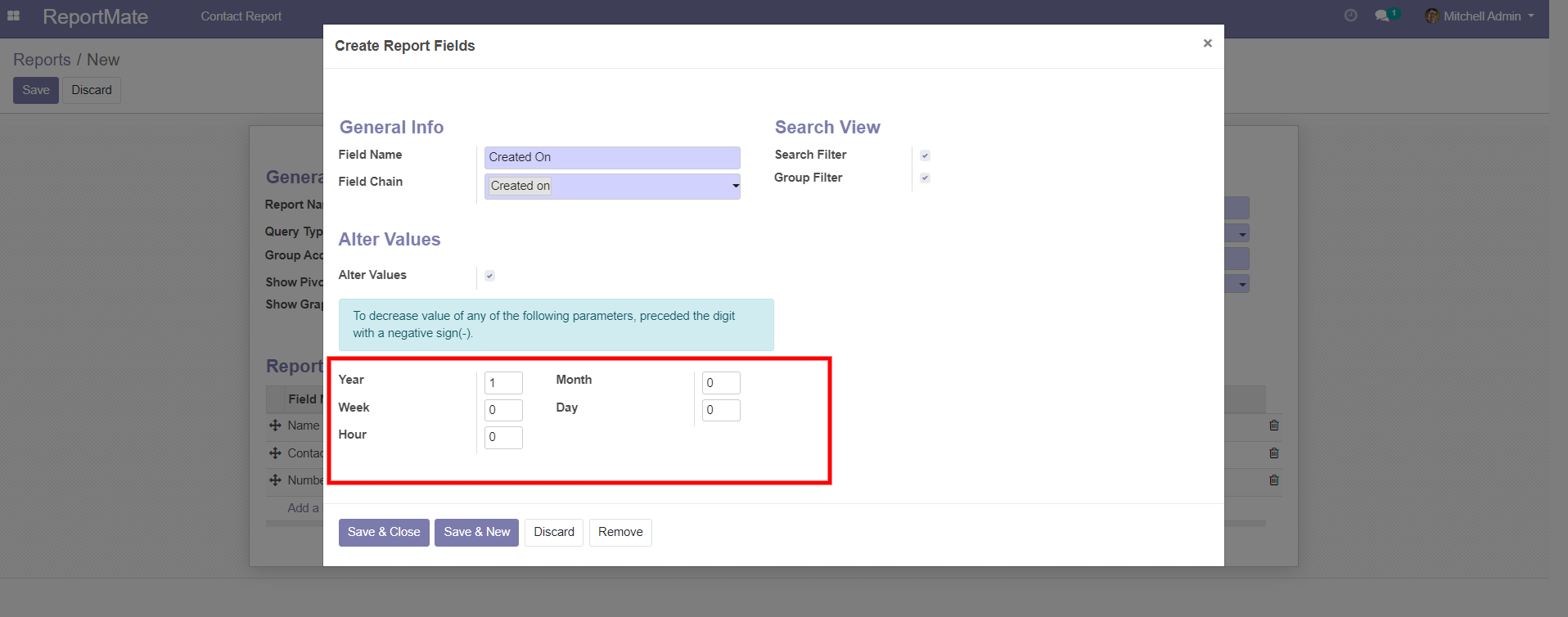Open the Mitchell Admin user menu
Screen dimensions: 1568x617
coord(1480,16)
